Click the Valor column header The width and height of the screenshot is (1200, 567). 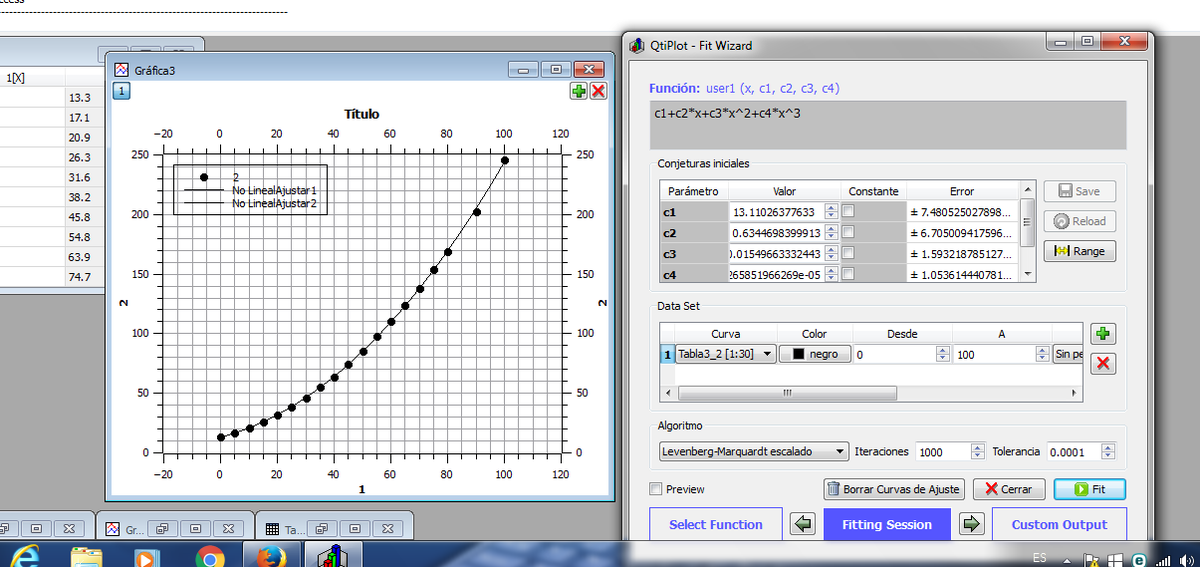pos(785,191)
